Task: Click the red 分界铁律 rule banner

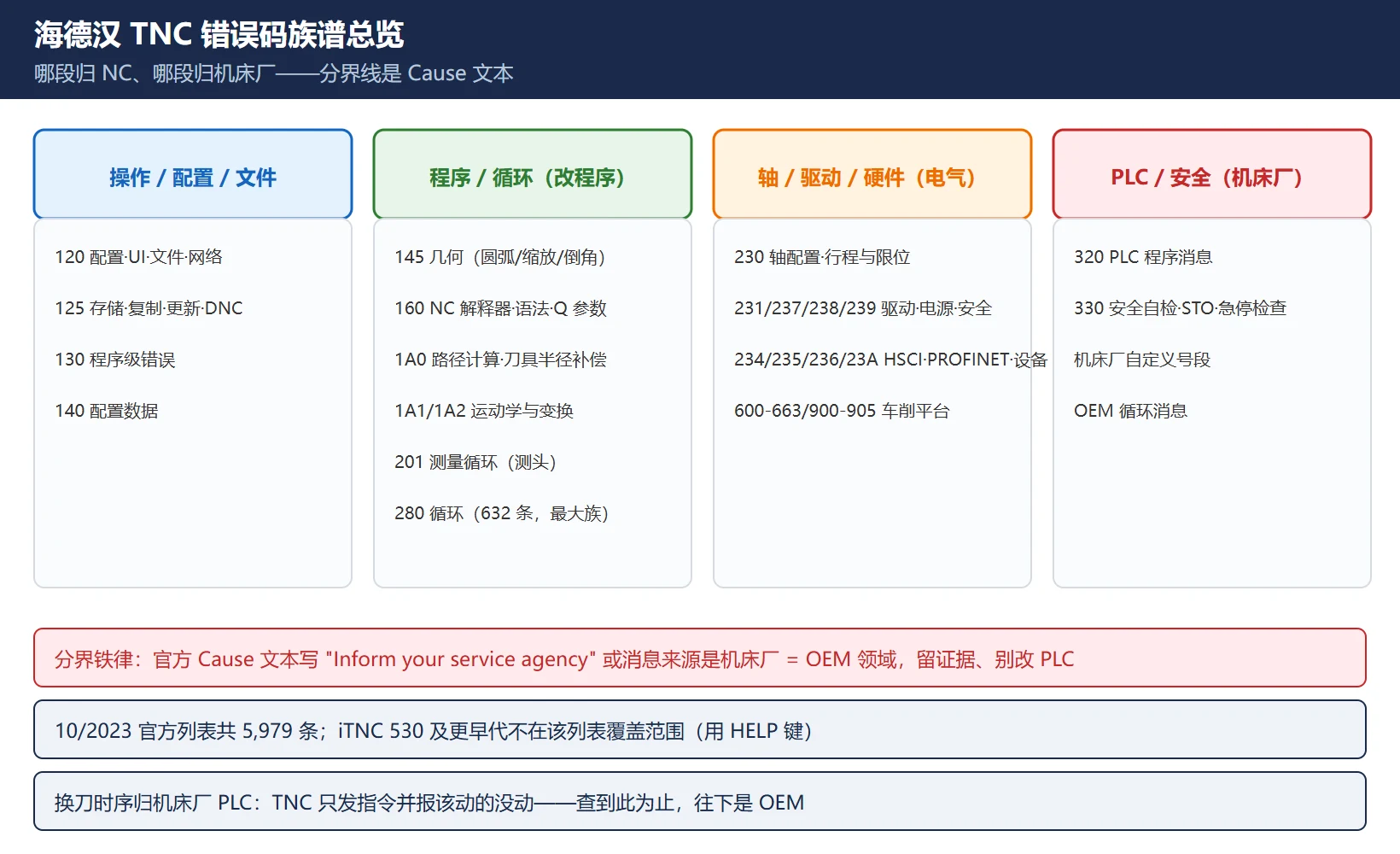Action: tap(700, 658)
